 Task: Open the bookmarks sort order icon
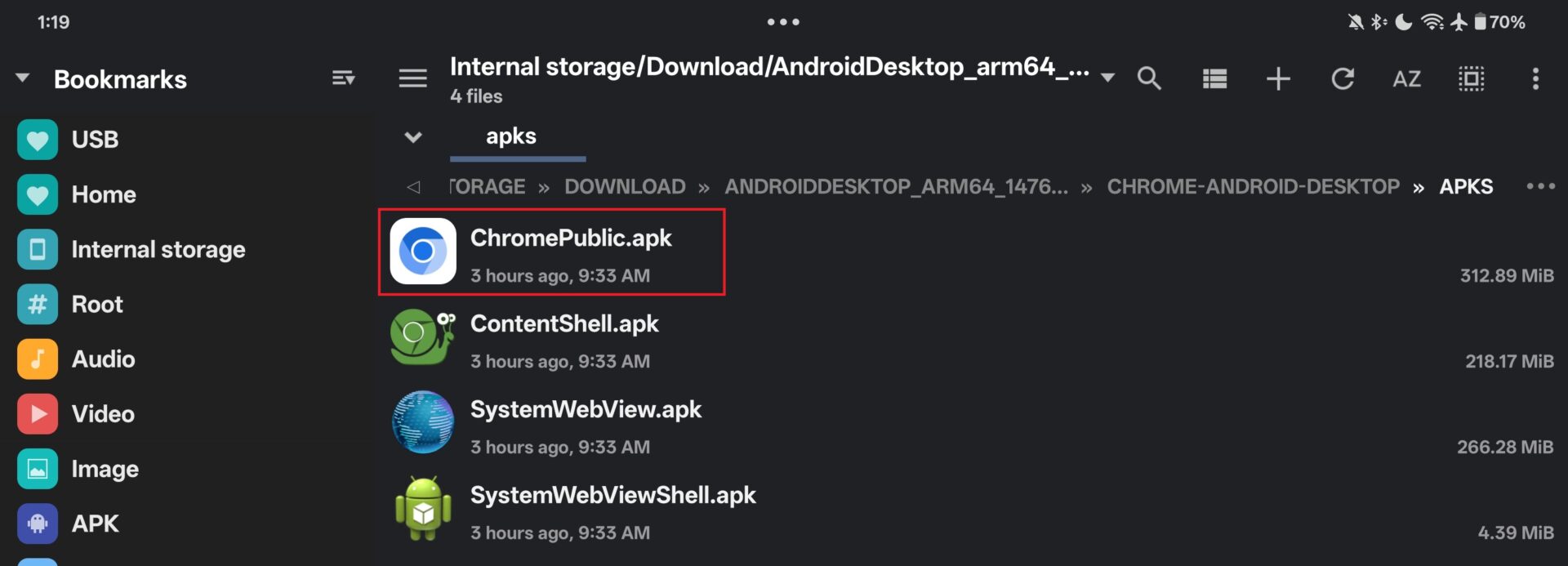343,78
